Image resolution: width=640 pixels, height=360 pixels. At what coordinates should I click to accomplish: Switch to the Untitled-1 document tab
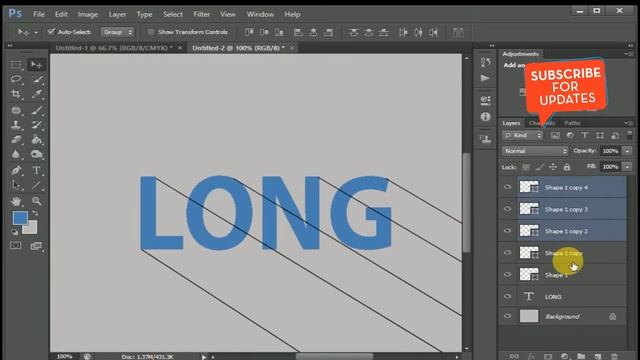114,48
